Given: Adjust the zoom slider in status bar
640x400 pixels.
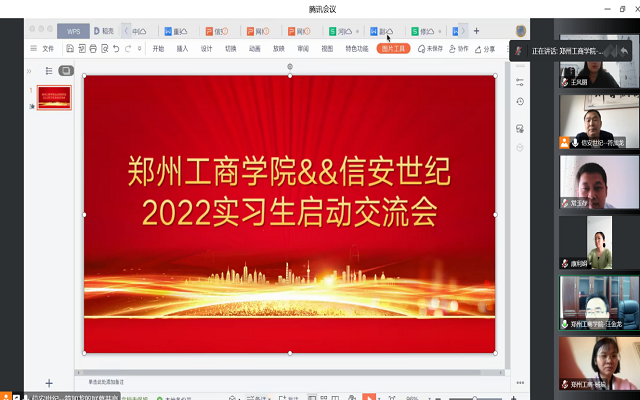Looking at the screenshot, I should [x=475, y=398].
